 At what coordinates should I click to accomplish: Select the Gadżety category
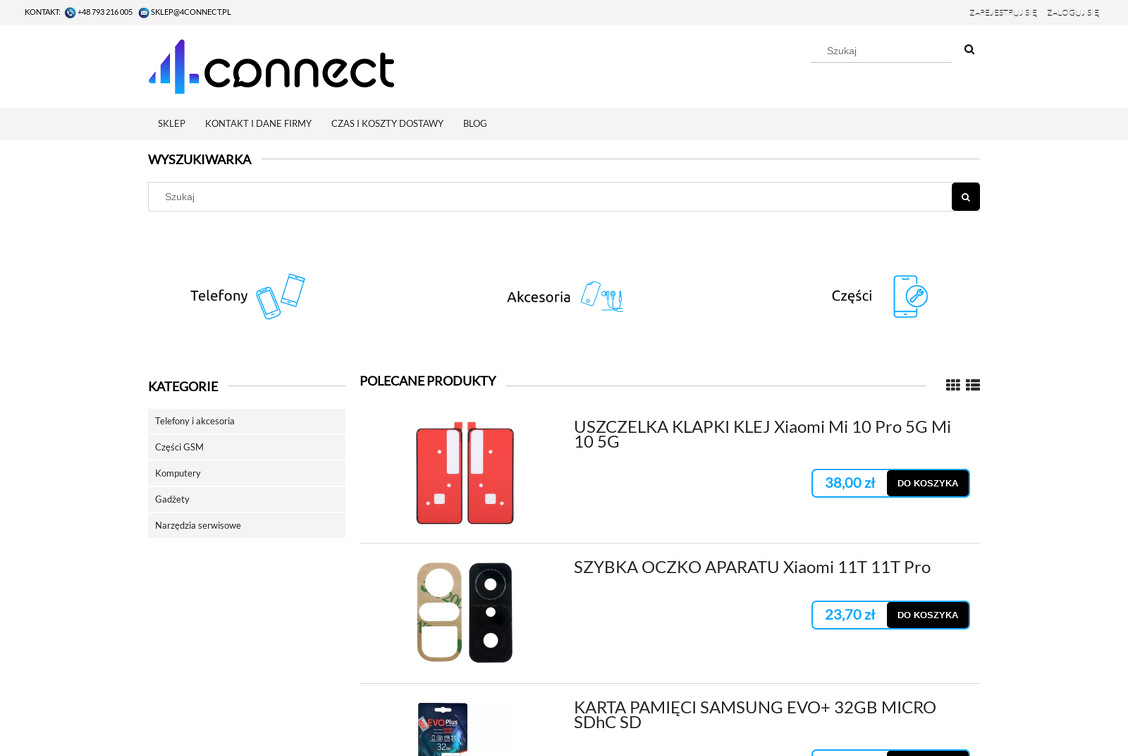pyautogui.click(x=247, y=499)
